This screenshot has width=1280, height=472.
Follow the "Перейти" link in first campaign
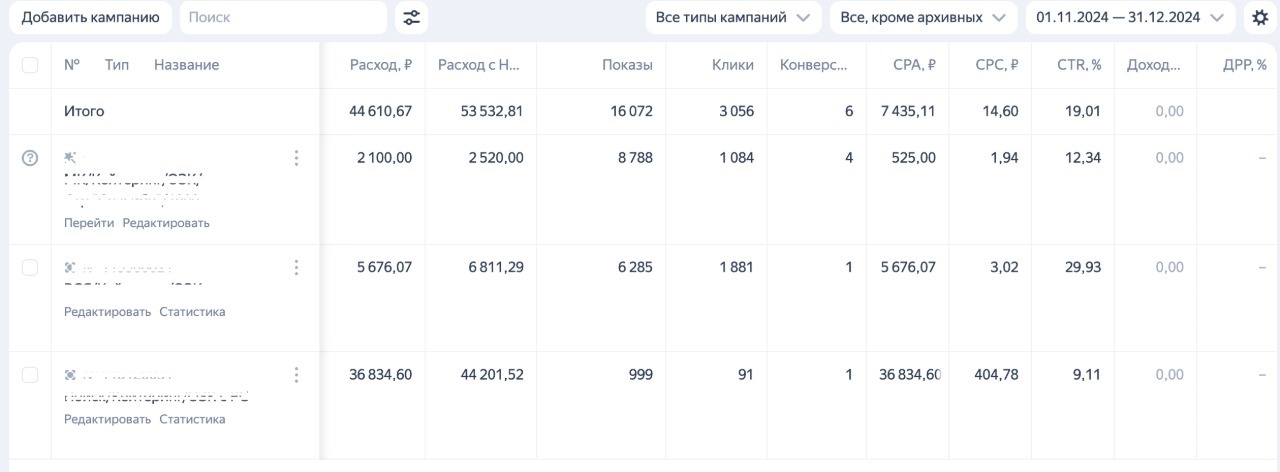89,223
